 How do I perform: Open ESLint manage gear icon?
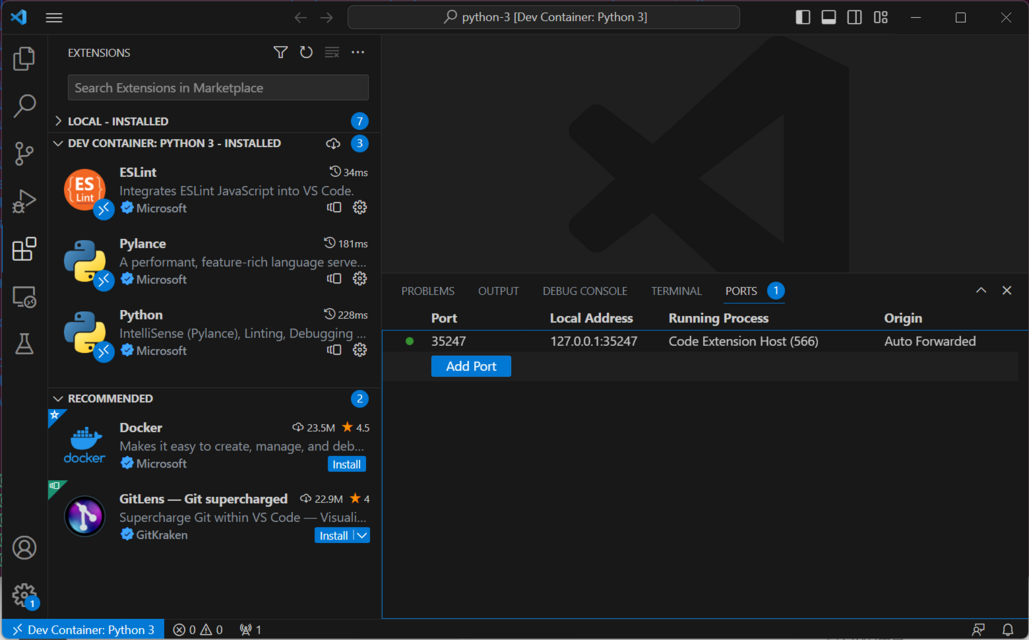click(x=360, y=208)
